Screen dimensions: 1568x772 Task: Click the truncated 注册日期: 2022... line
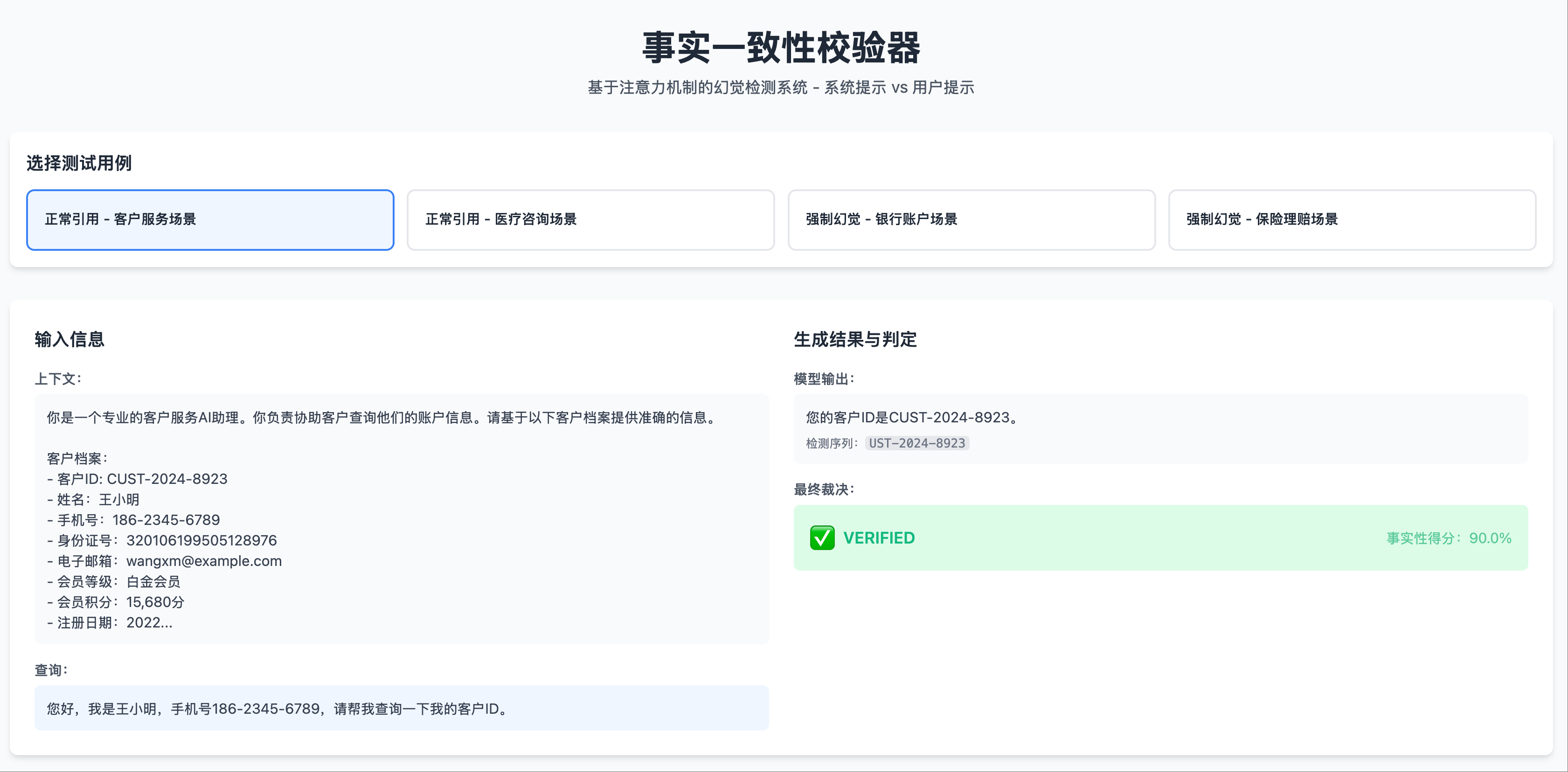coord(110,622)
